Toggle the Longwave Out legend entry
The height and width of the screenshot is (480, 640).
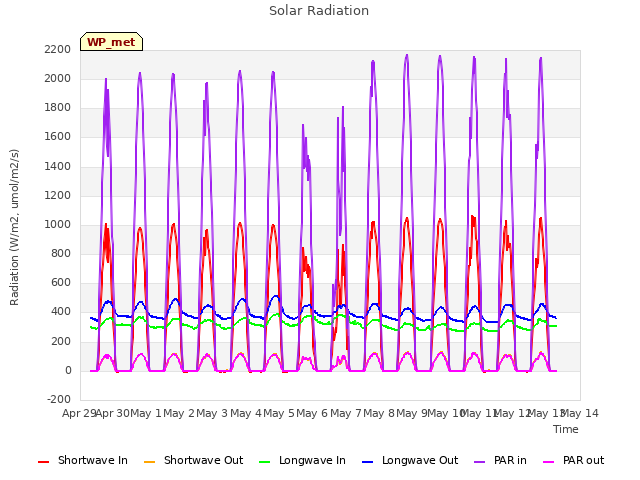click(x=410, y=460)
